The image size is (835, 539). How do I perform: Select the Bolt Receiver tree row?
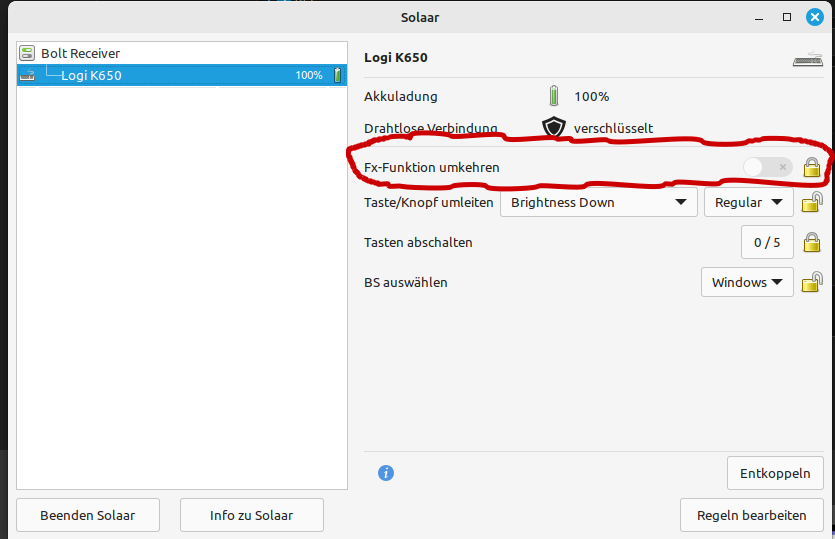pyautogui.click(x=182, y=53)
